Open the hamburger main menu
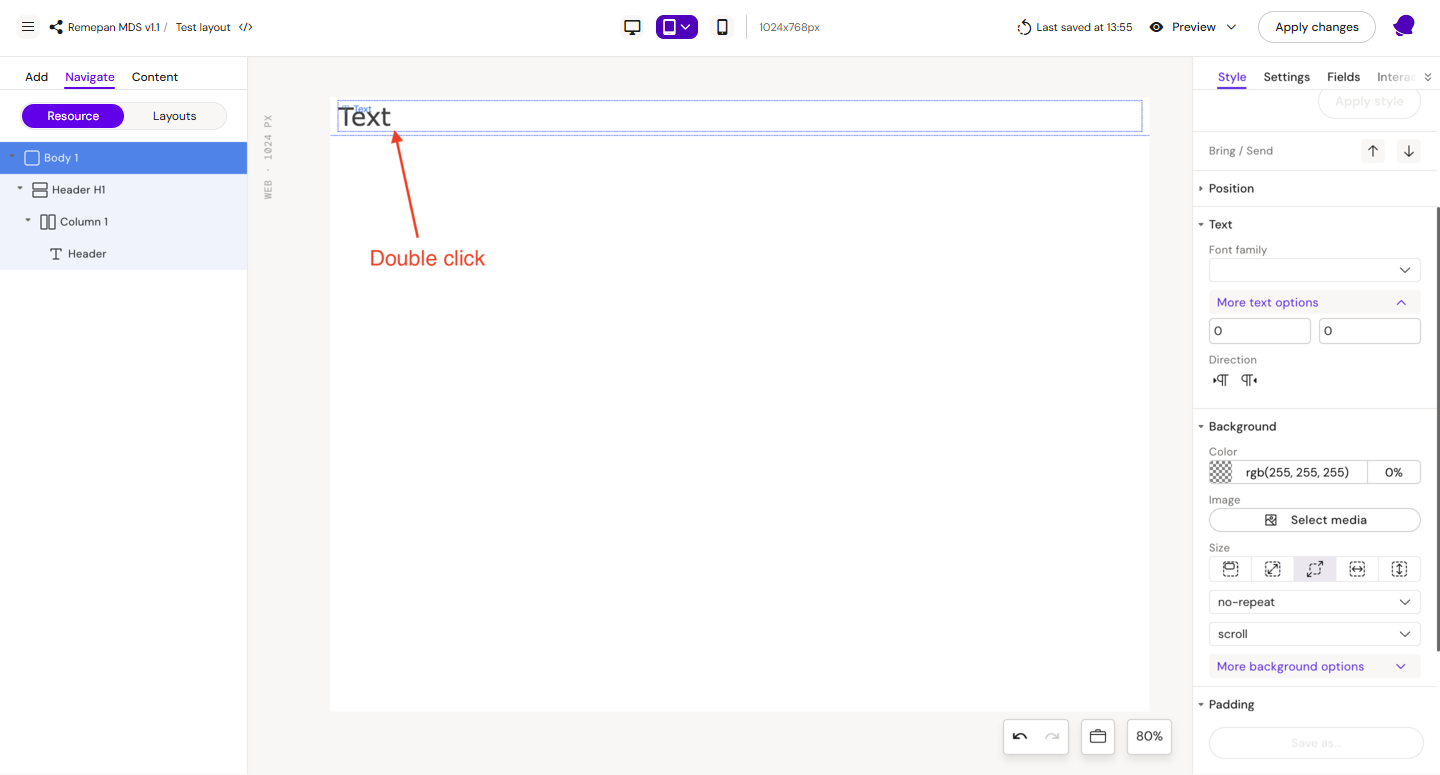The image size is (1440, 775). click(x=28, y=27)
